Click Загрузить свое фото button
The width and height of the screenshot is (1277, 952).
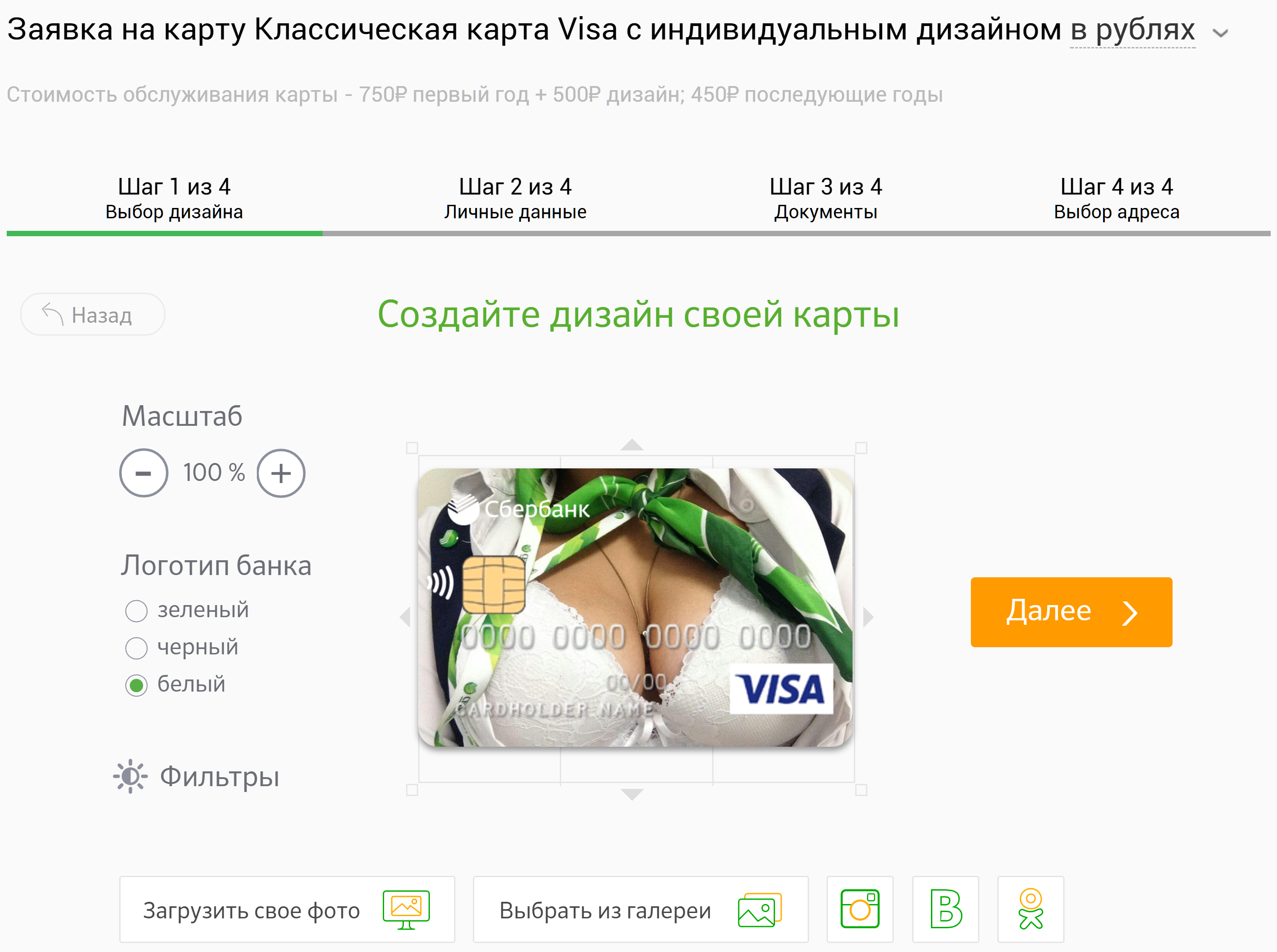pos(287,909)
